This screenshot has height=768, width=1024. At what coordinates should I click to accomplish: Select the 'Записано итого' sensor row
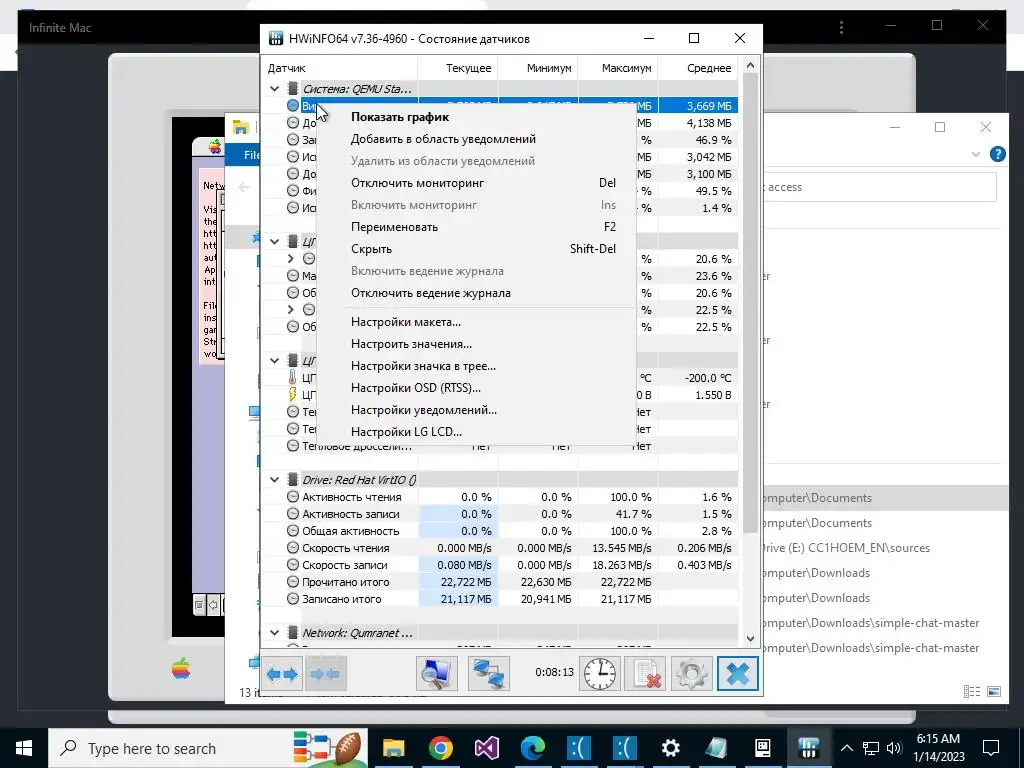500,599
